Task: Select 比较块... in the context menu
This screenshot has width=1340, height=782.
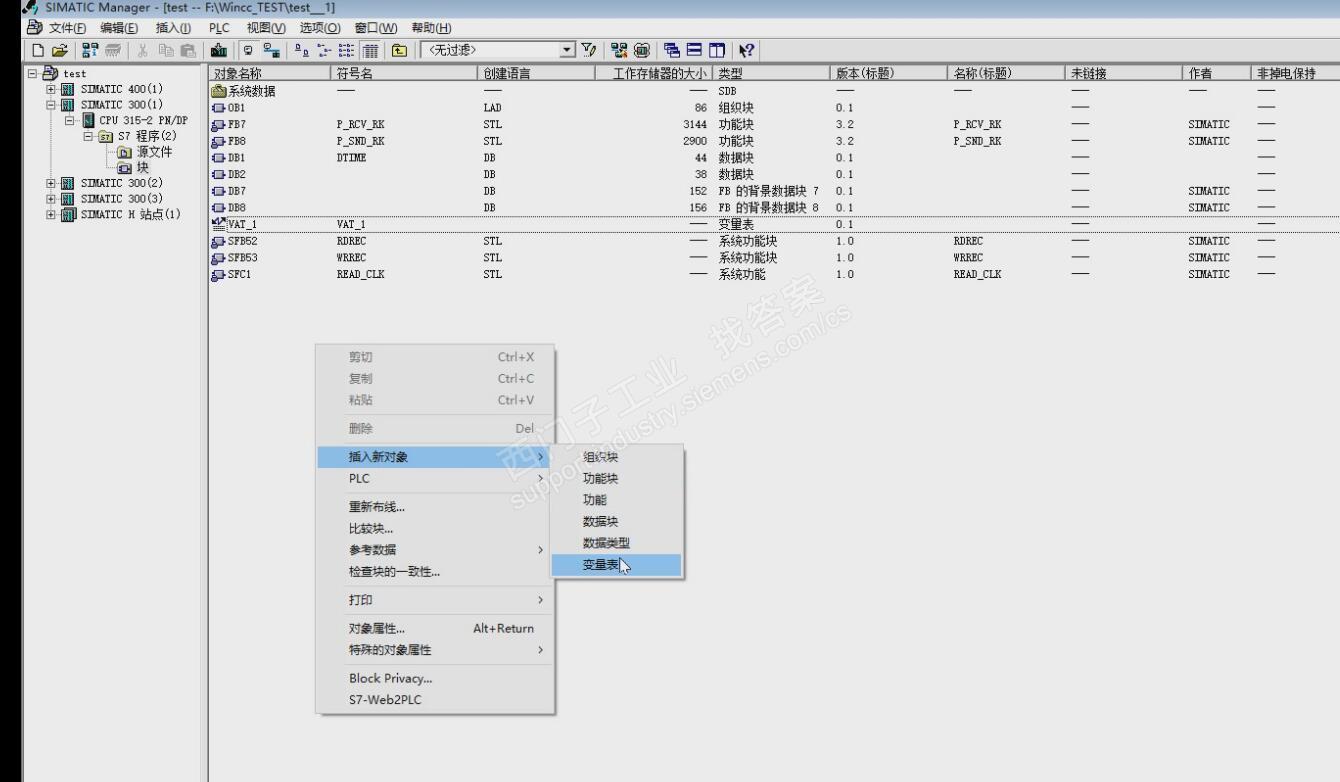Action: click(435, 528)
